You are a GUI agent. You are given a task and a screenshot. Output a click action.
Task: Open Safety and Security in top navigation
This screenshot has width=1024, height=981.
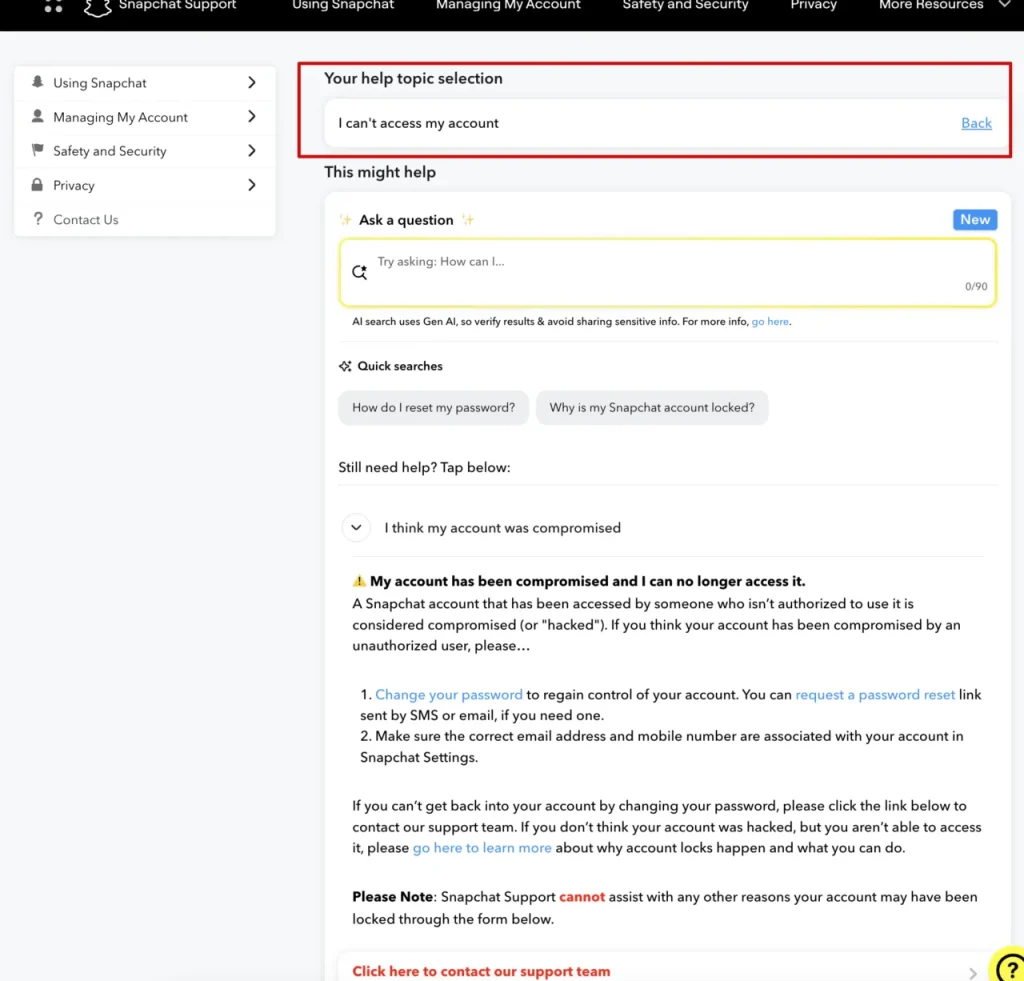[x=685, y=5]
